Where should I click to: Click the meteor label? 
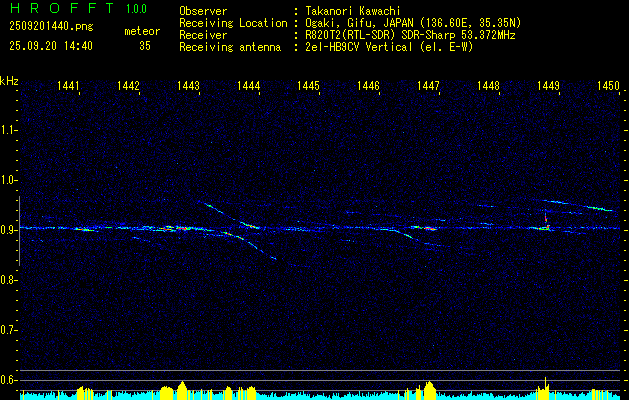[142, 31]
